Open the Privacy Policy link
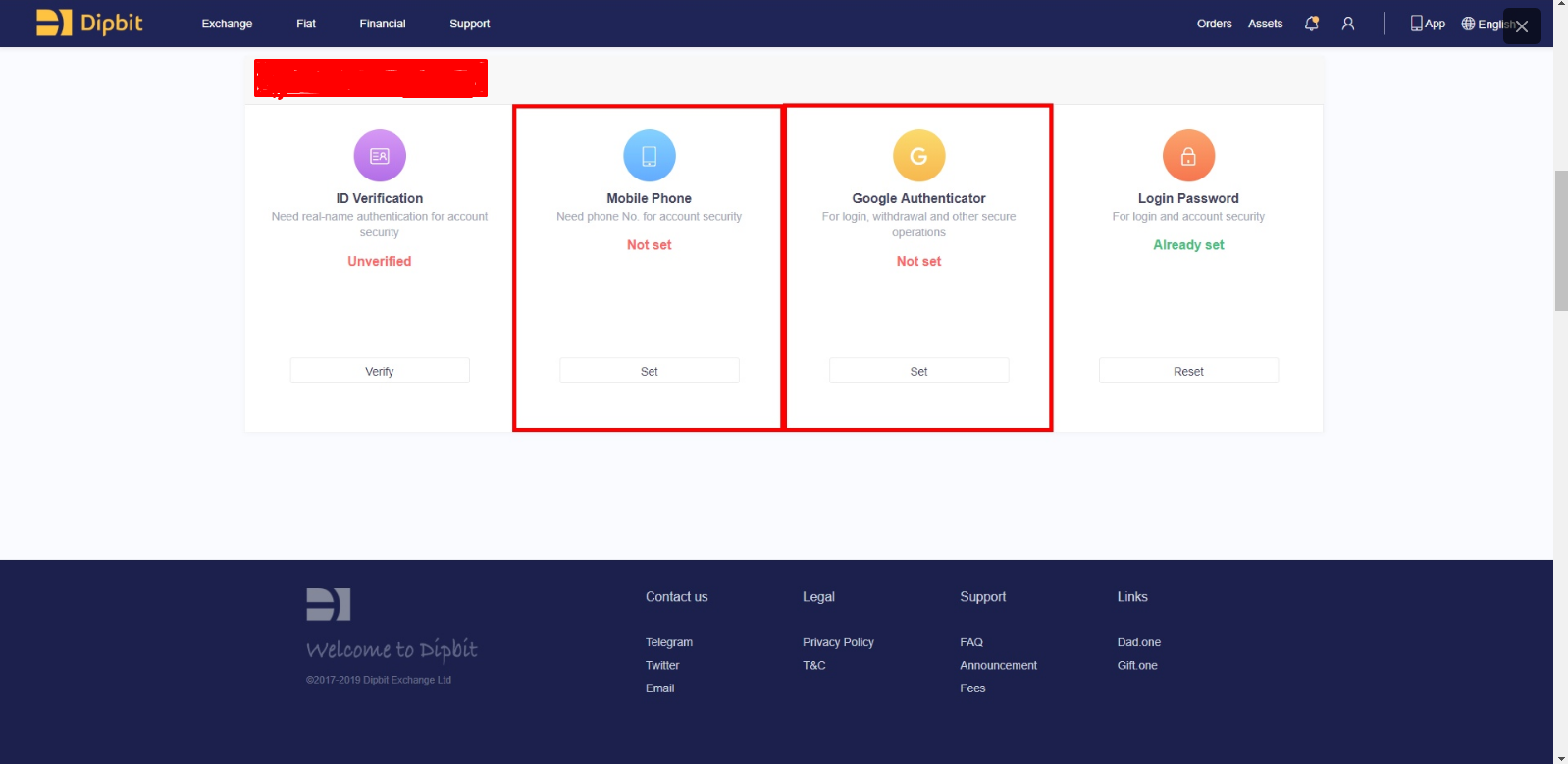 click(838, 642)
